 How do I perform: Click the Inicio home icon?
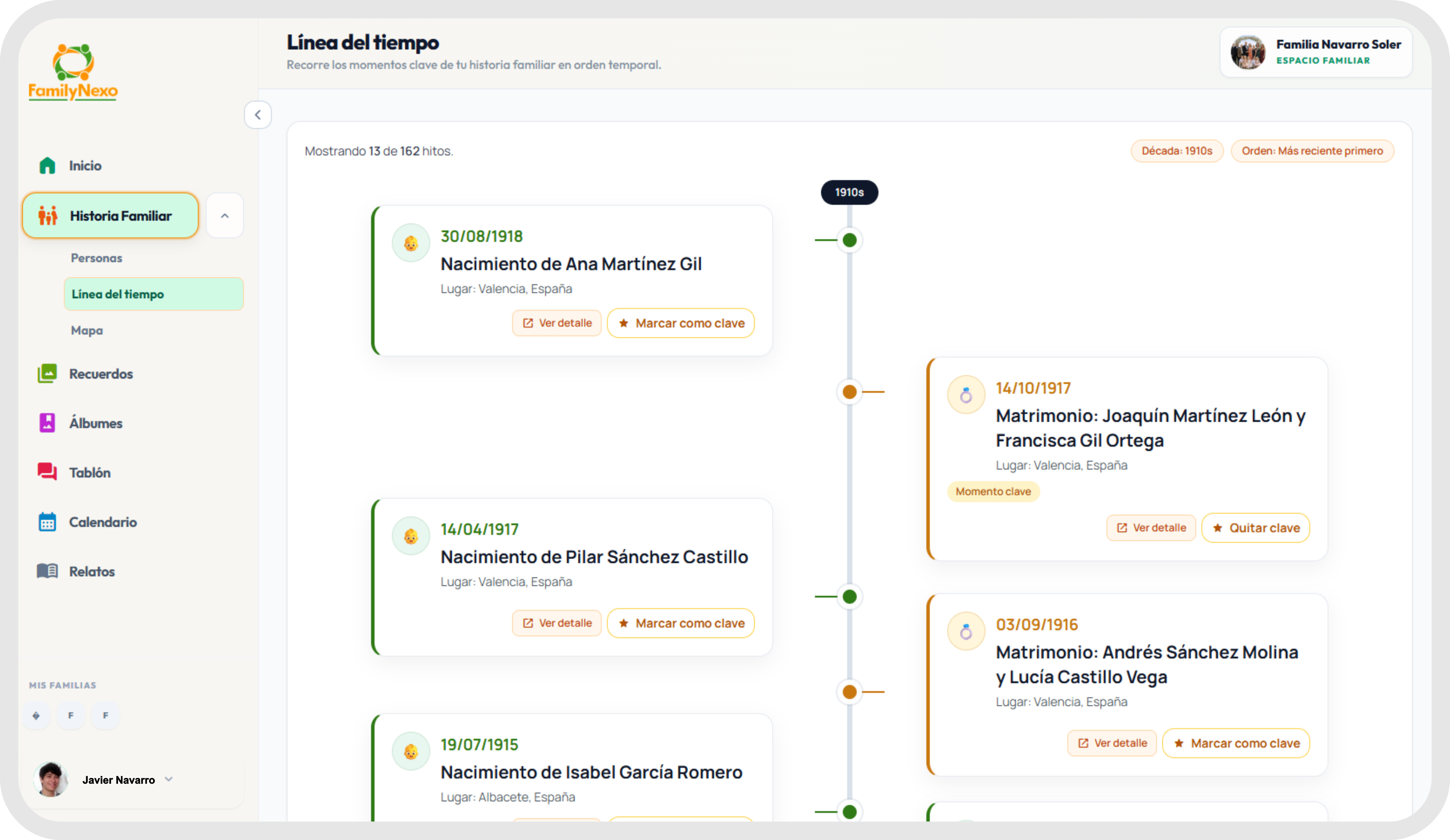[47, 166]
